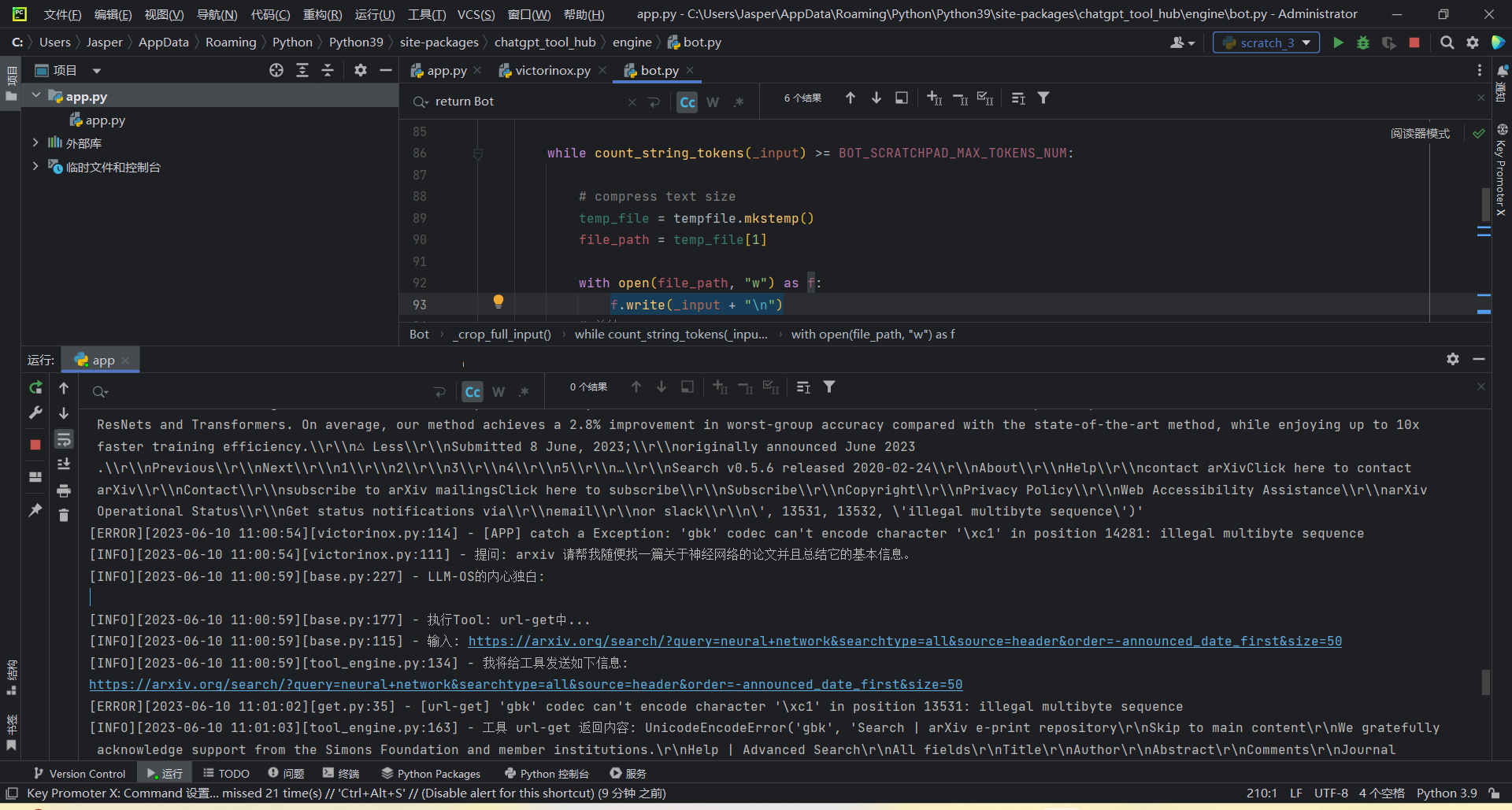Expand the 临时文件和控制台 tree node
This screenshot has width=1512, height=810.
35,166
